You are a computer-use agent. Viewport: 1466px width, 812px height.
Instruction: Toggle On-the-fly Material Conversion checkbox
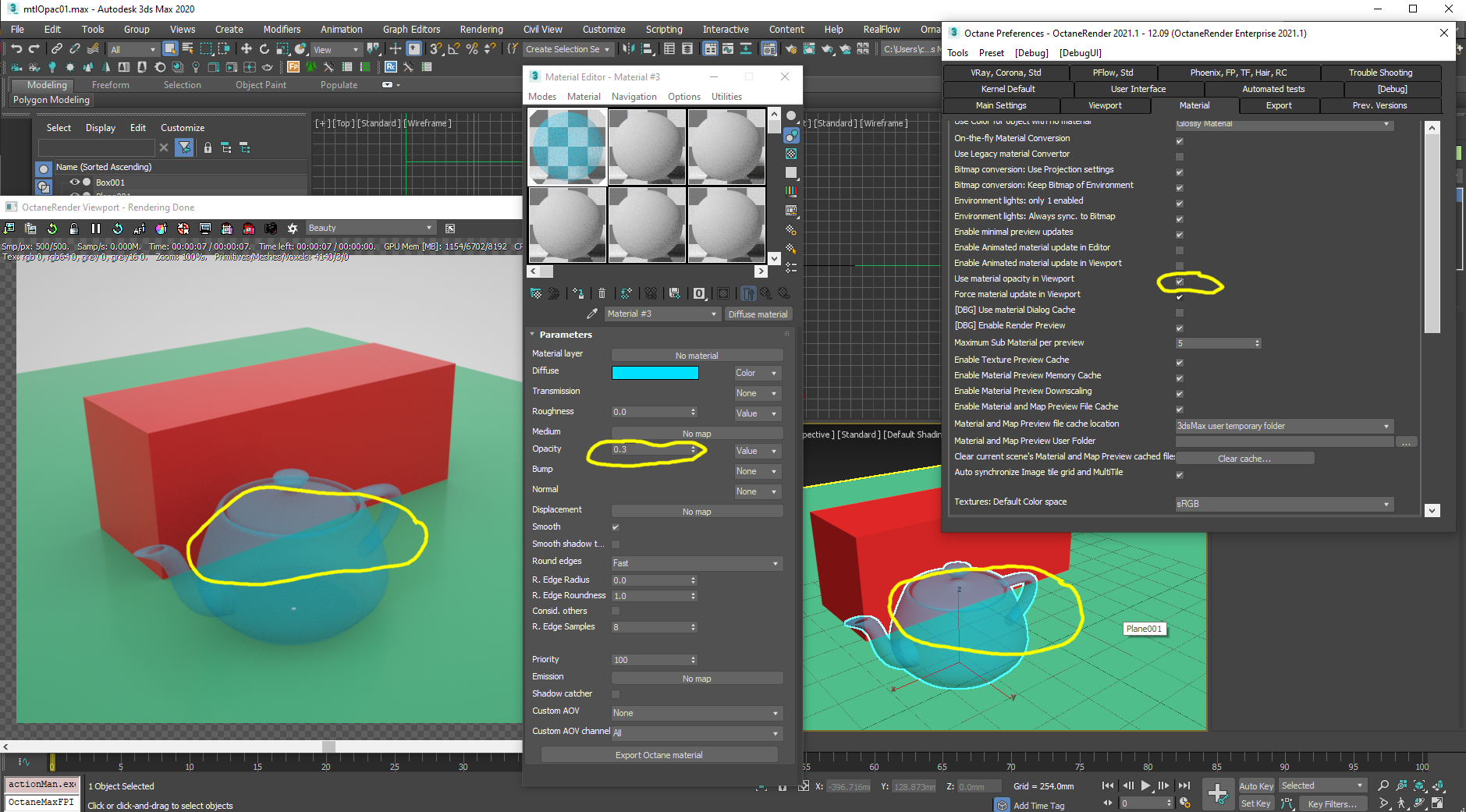coord(1180,141)
